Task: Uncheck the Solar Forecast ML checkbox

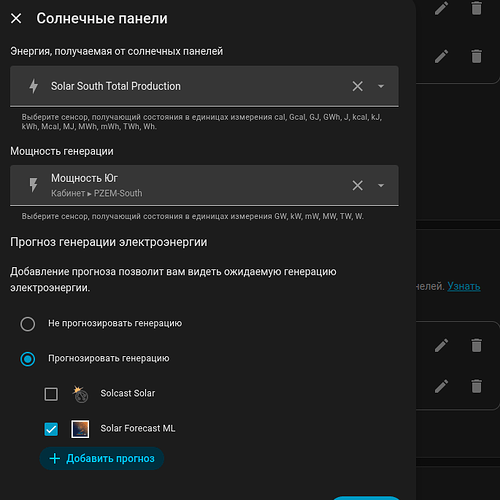Action: (51, 429)
